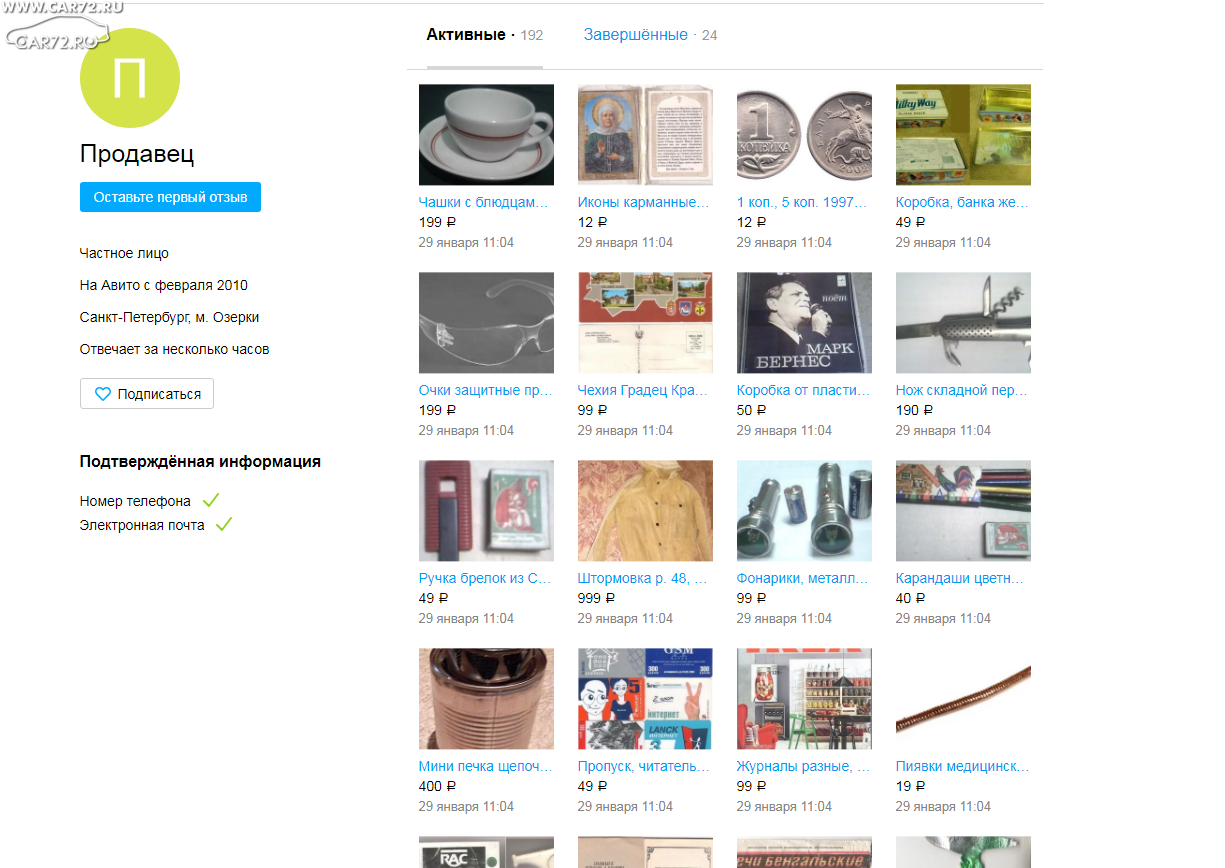The image size is (1225, 868).
Task: Click the checkmark beside Электронная почта
Action: tap(224, 524)
